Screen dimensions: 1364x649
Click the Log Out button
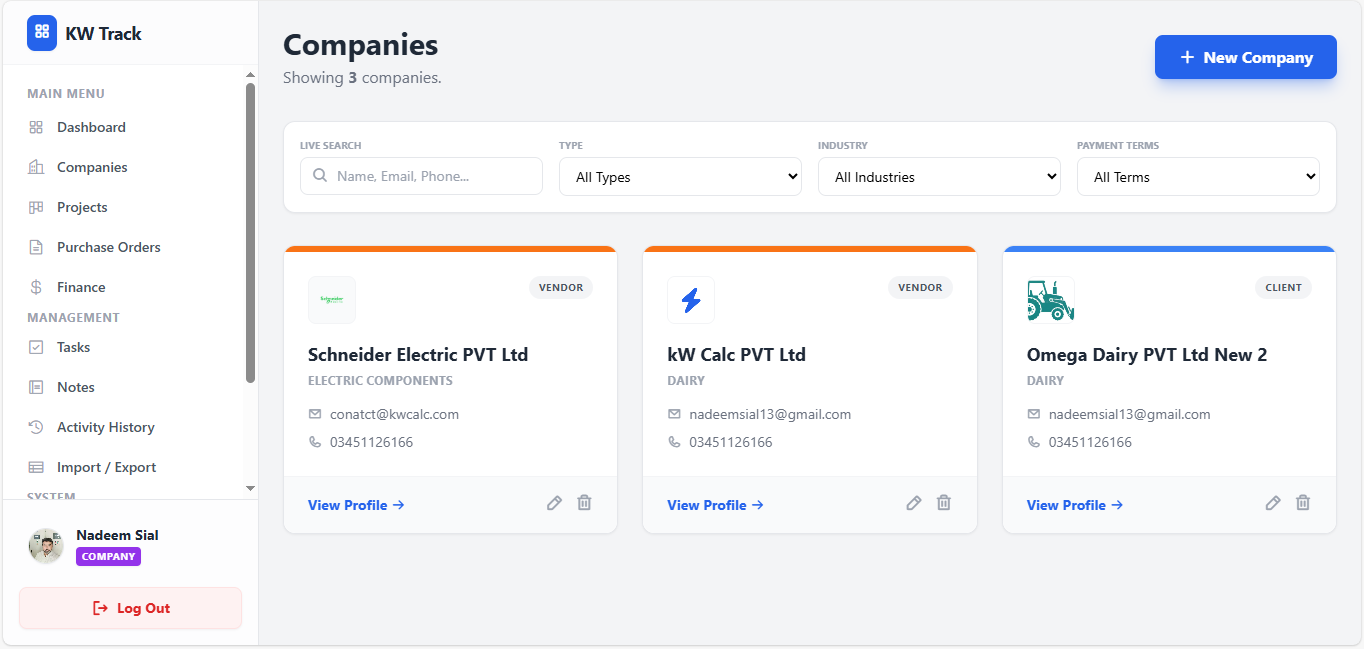[130, 608]
